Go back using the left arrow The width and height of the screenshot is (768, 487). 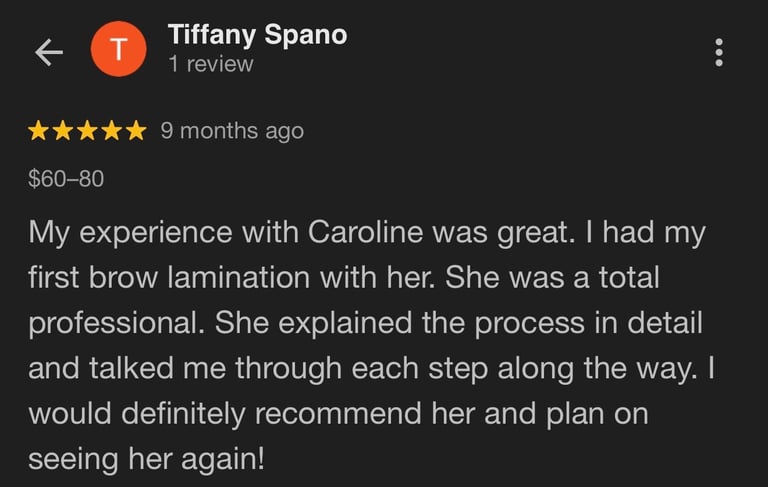click(x=49, y=52)
